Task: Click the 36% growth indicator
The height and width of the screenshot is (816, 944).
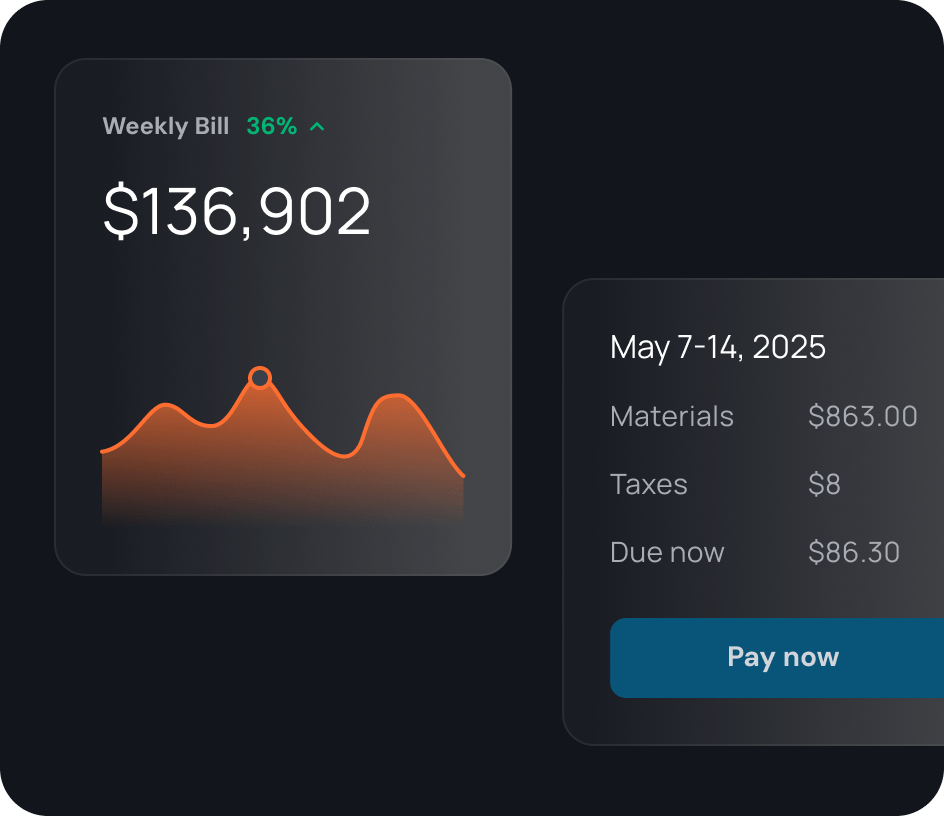Action: click(x=271, y=127)
